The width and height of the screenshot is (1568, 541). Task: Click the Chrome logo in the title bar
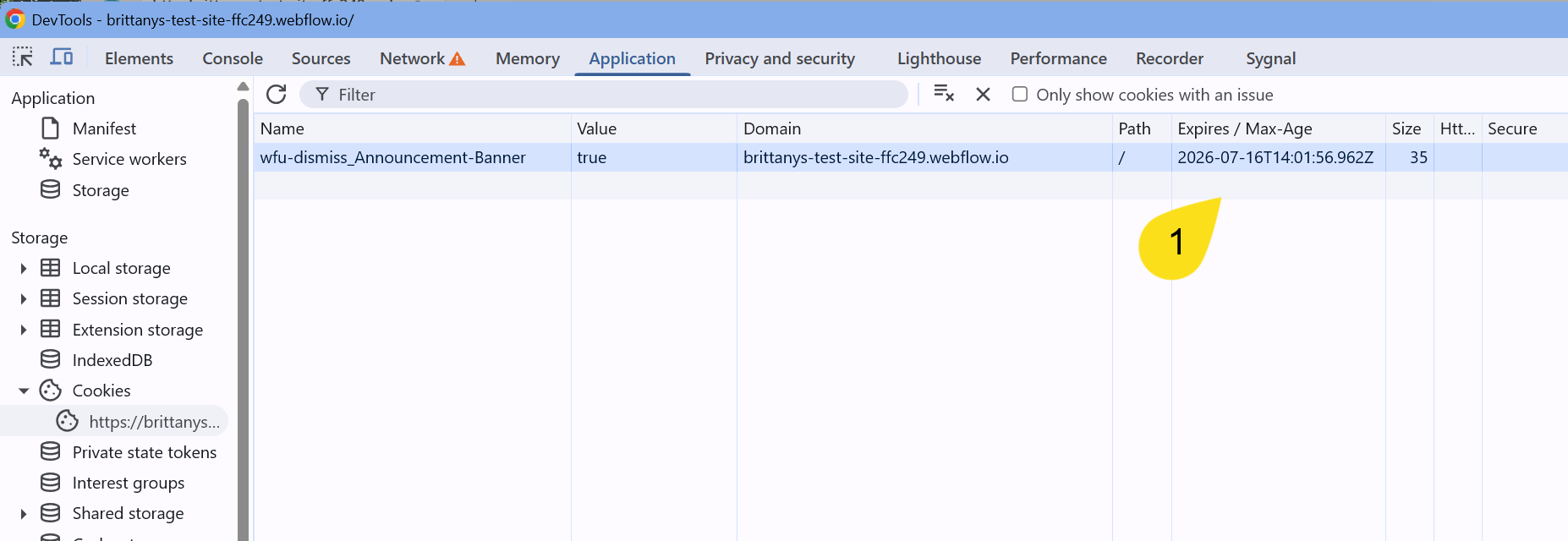[15, 19]
